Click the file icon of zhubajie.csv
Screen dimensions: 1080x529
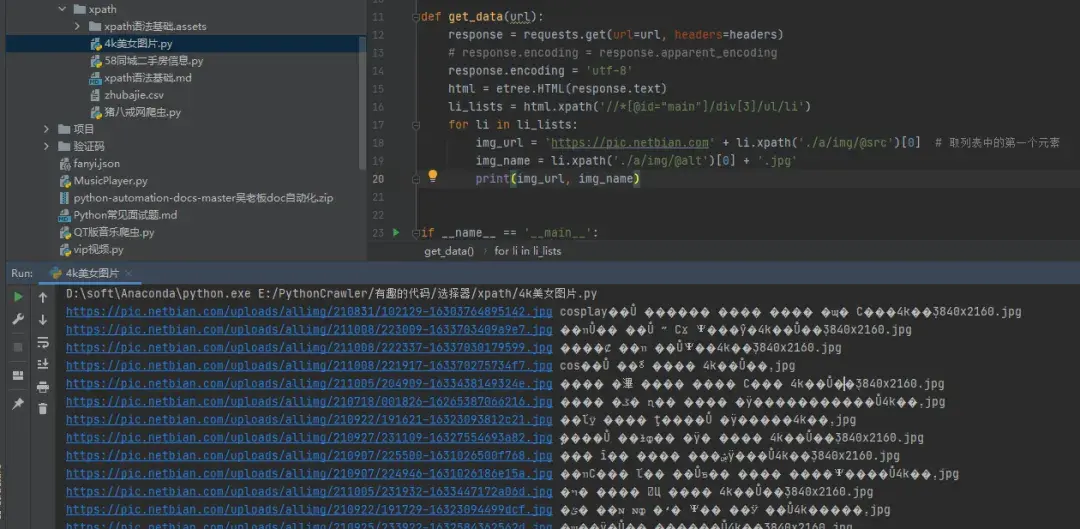[x=96, y=95]
